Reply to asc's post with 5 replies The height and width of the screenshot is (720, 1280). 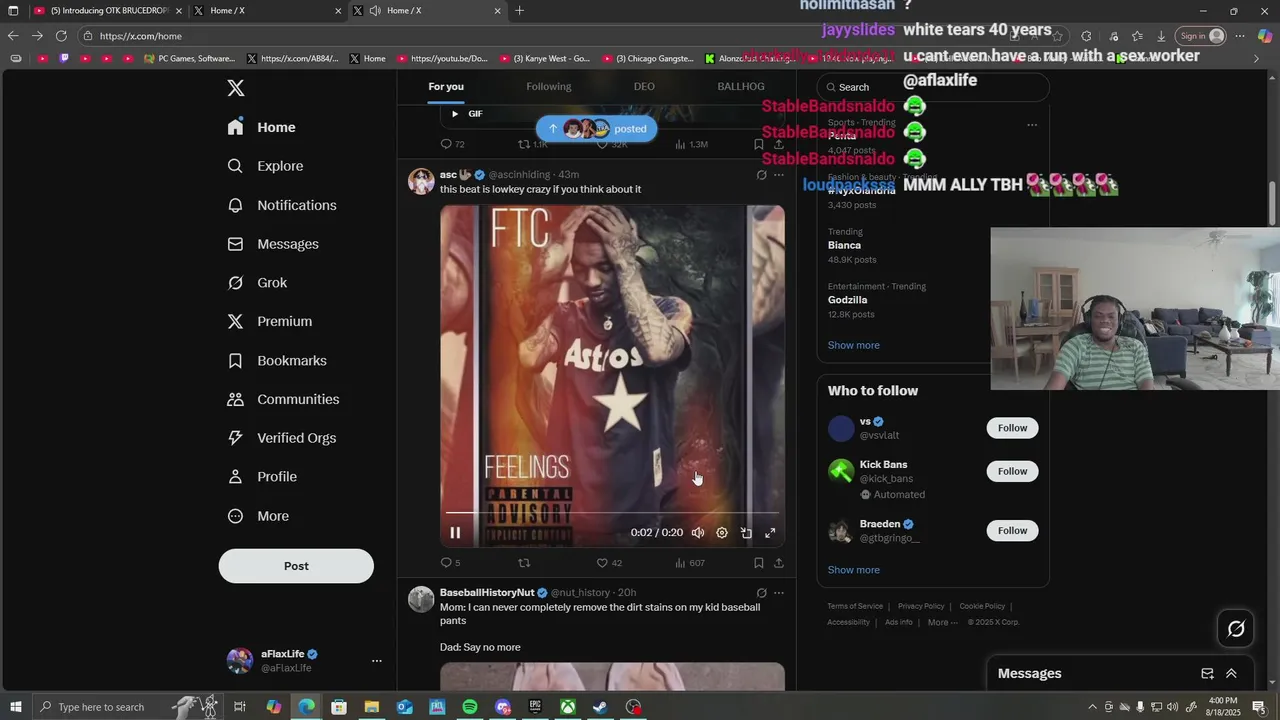451,563
